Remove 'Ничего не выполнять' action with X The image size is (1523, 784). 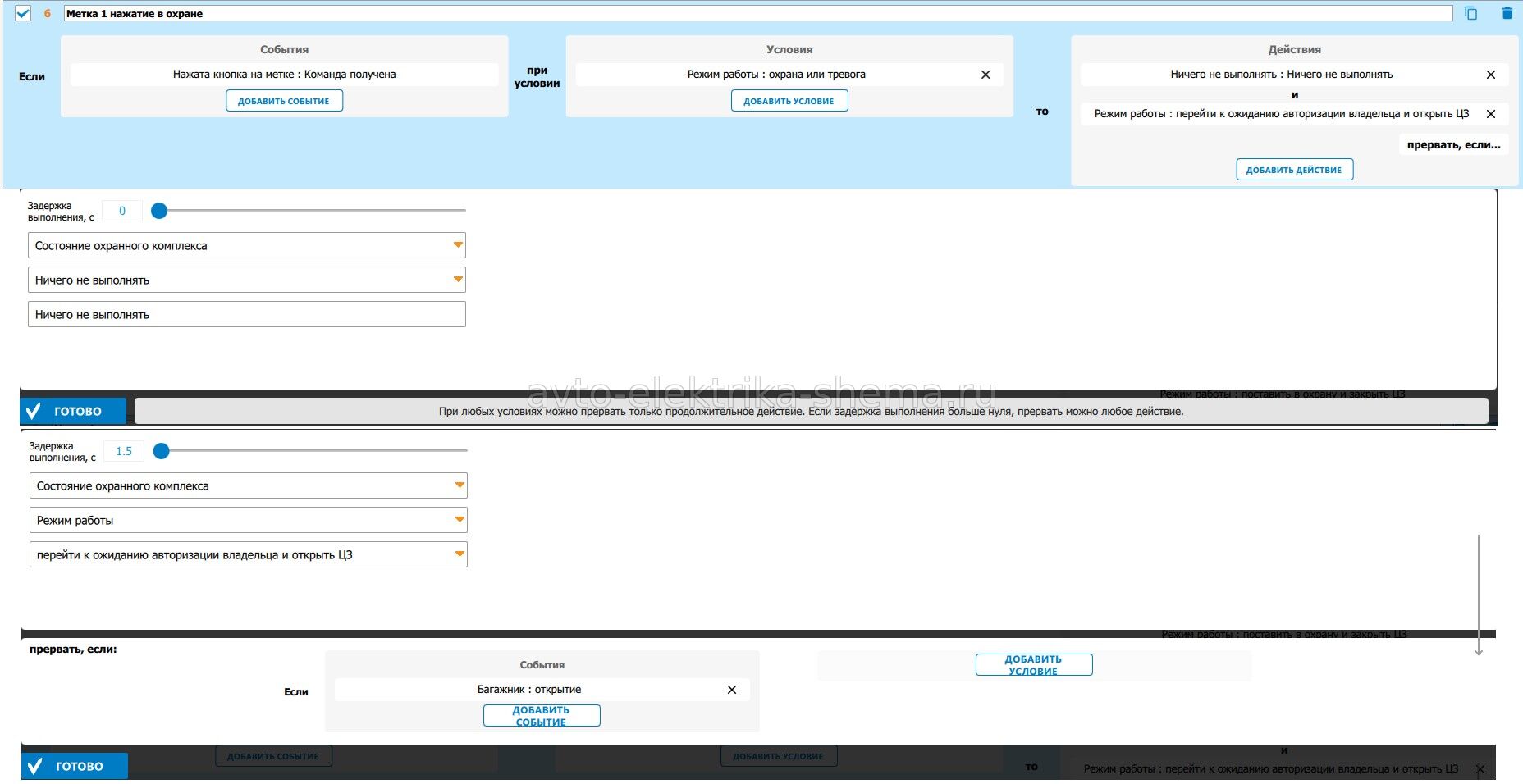click(1491, 75)
